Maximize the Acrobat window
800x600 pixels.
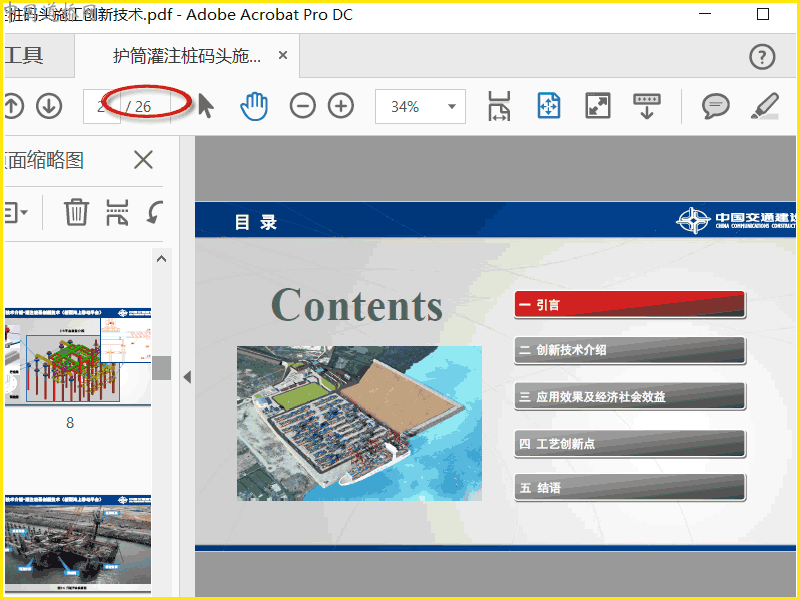[x=763, y=14]
